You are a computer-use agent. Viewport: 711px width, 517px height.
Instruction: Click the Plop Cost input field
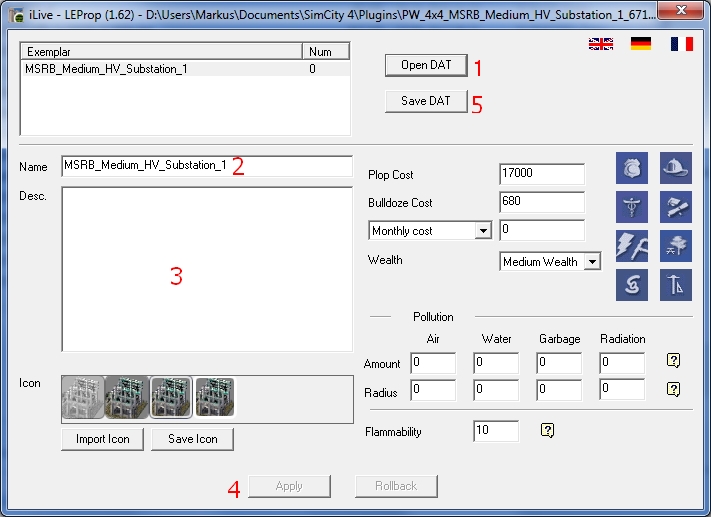541,174
